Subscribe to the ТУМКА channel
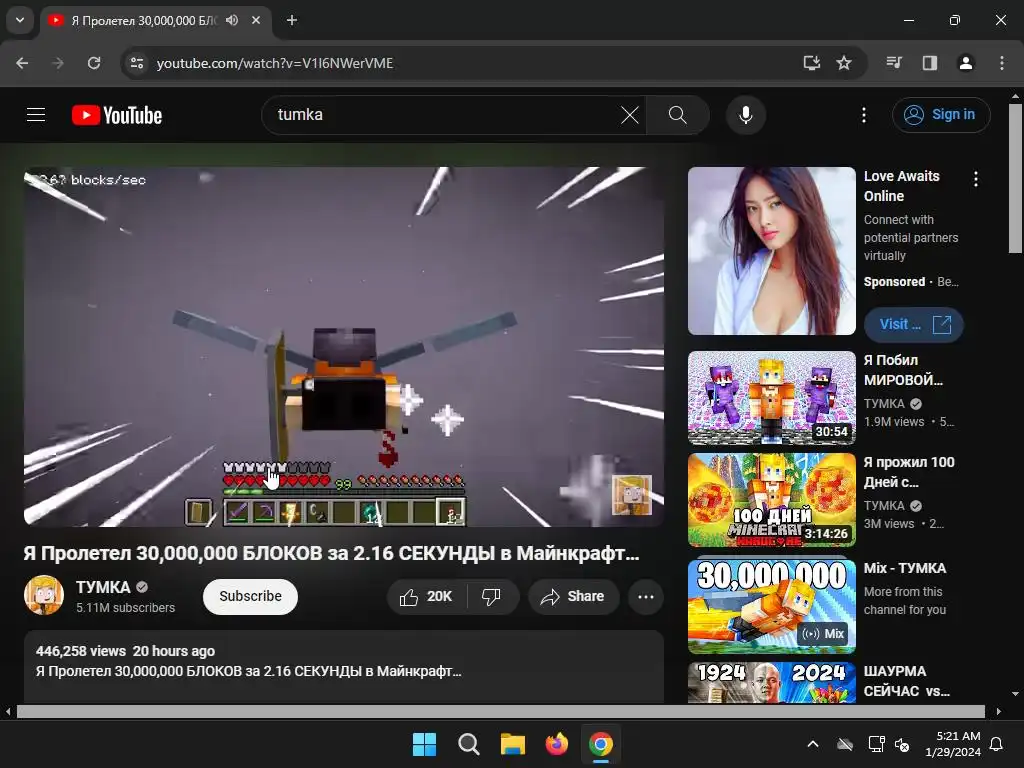The width and height of the screenshot is (1024, 768). click(250, 596)
